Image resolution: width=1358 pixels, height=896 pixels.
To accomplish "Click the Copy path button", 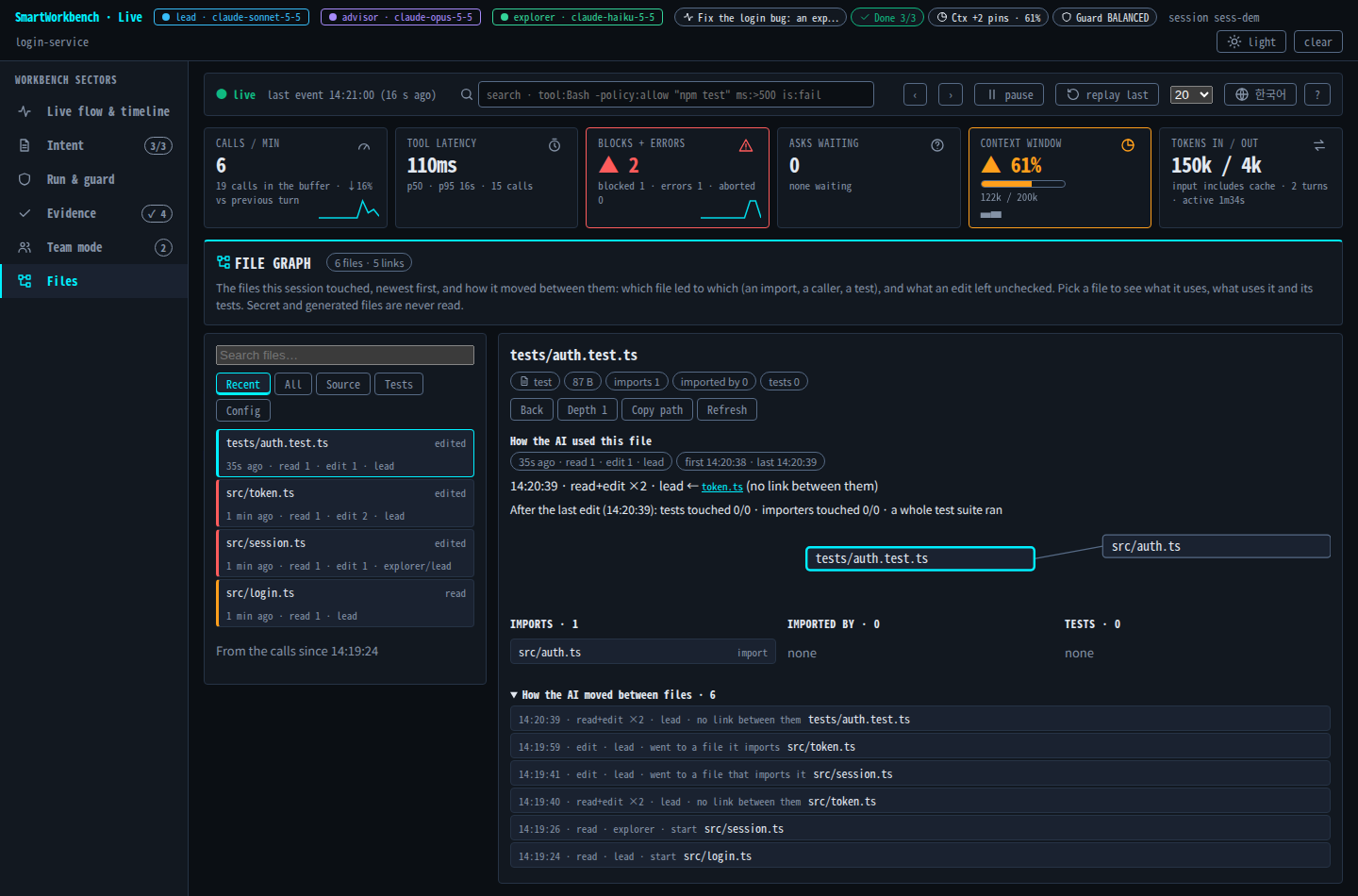I will point(657,409).
